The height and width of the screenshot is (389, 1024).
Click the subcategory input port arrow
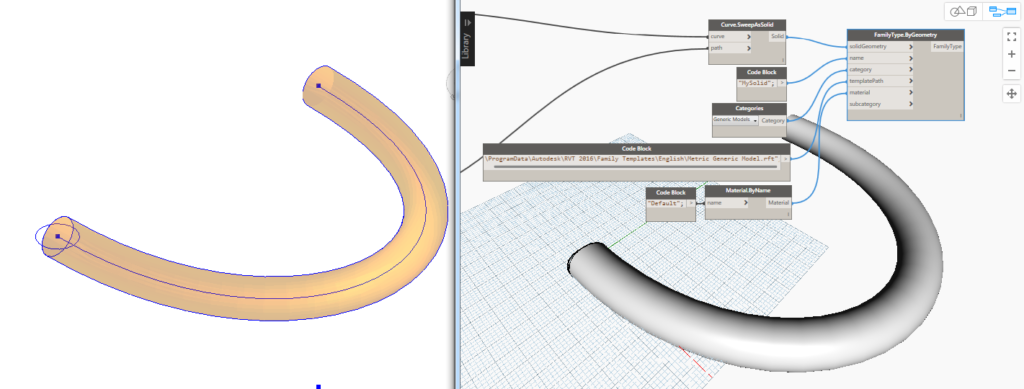pos(910,104)
